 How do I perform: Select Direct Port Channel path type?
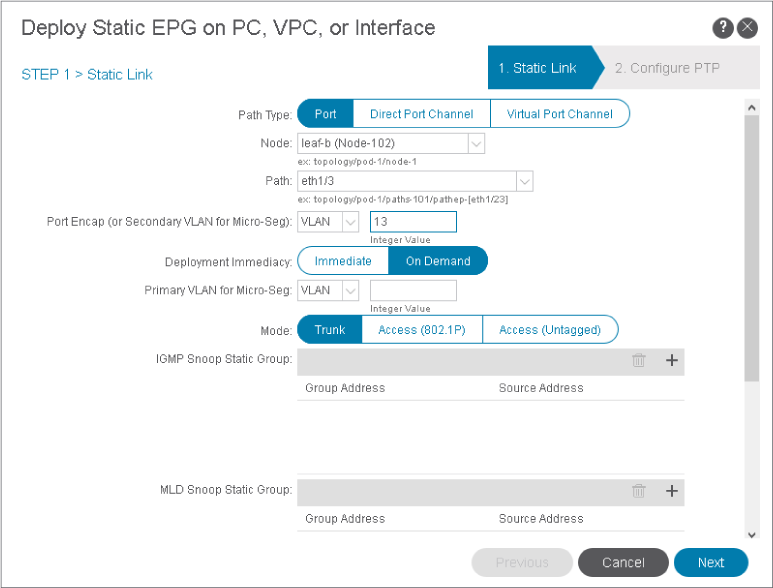[421, 114]
